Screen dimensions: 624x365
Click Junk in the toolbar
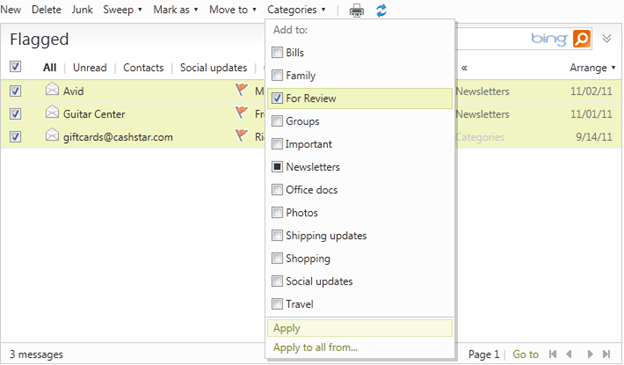pyautogui.click(x=82, y=10)
